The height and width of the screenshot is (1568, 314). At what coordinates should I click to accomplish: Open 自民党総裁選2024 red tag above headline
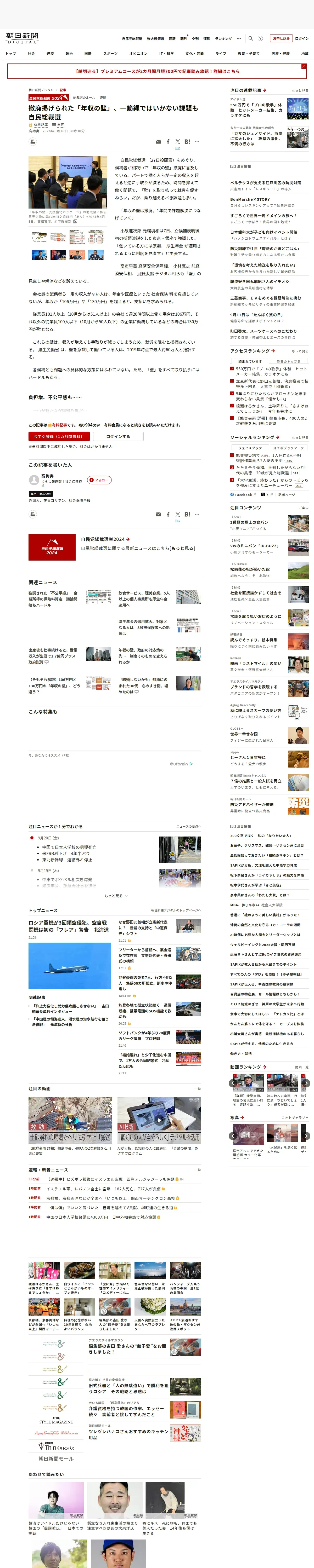(x=48, y=97)
